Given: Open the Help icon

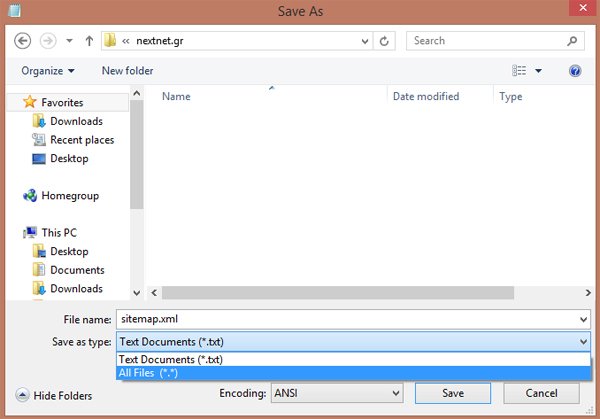Looking at the screenshot, I should coord(575,71).
